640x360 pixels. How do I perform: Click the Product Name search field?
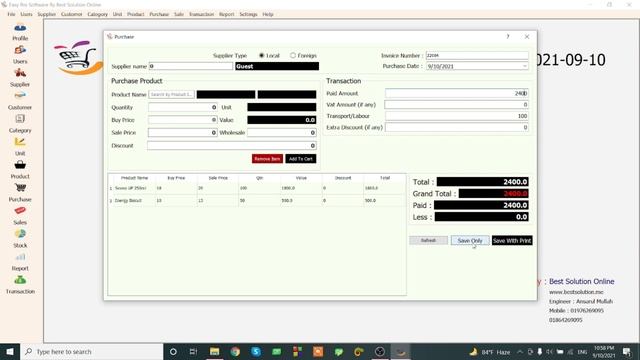(x=171, y=94)
